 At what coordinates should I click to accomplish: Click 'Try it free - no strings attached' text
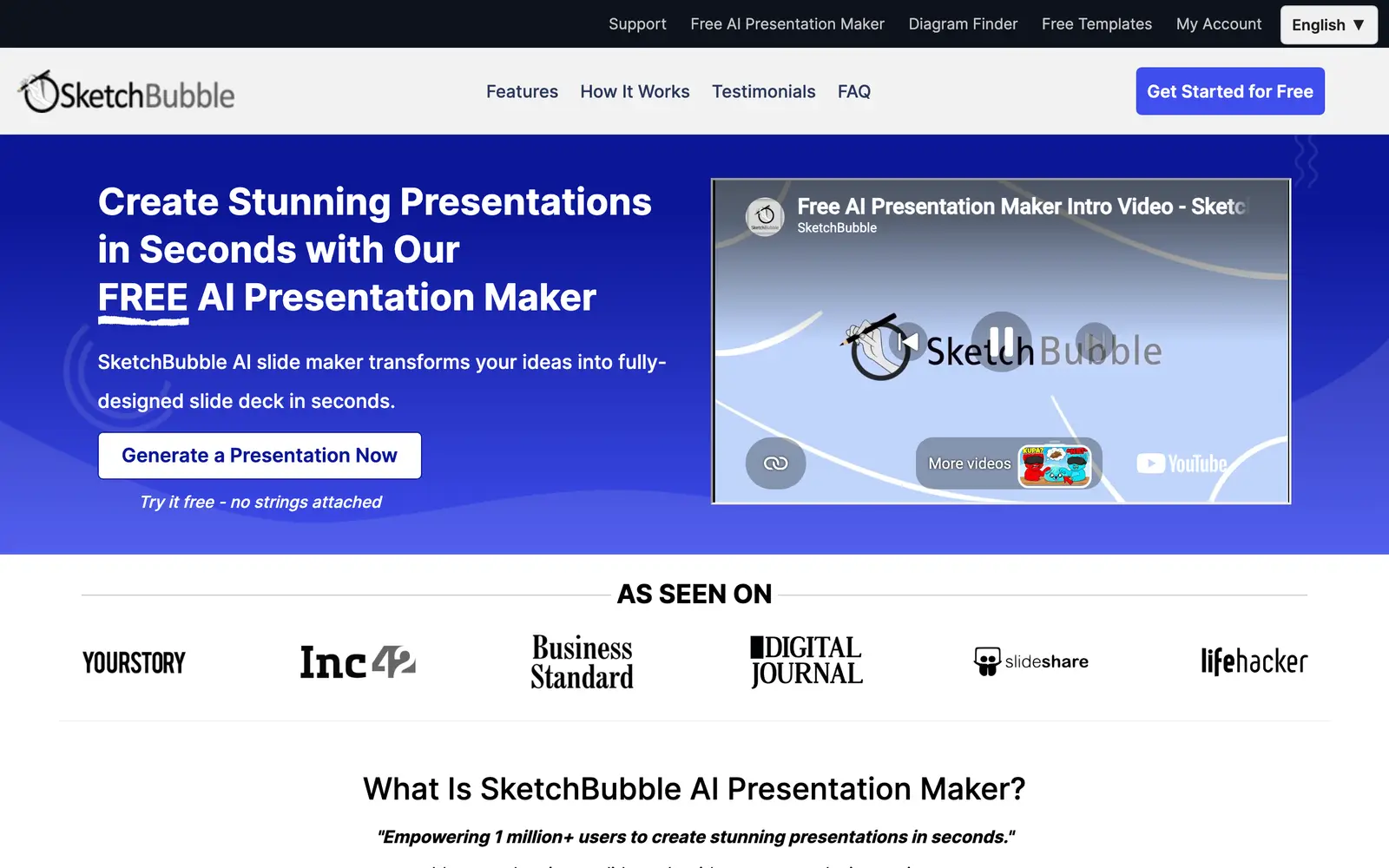click(x=260, y=502)
